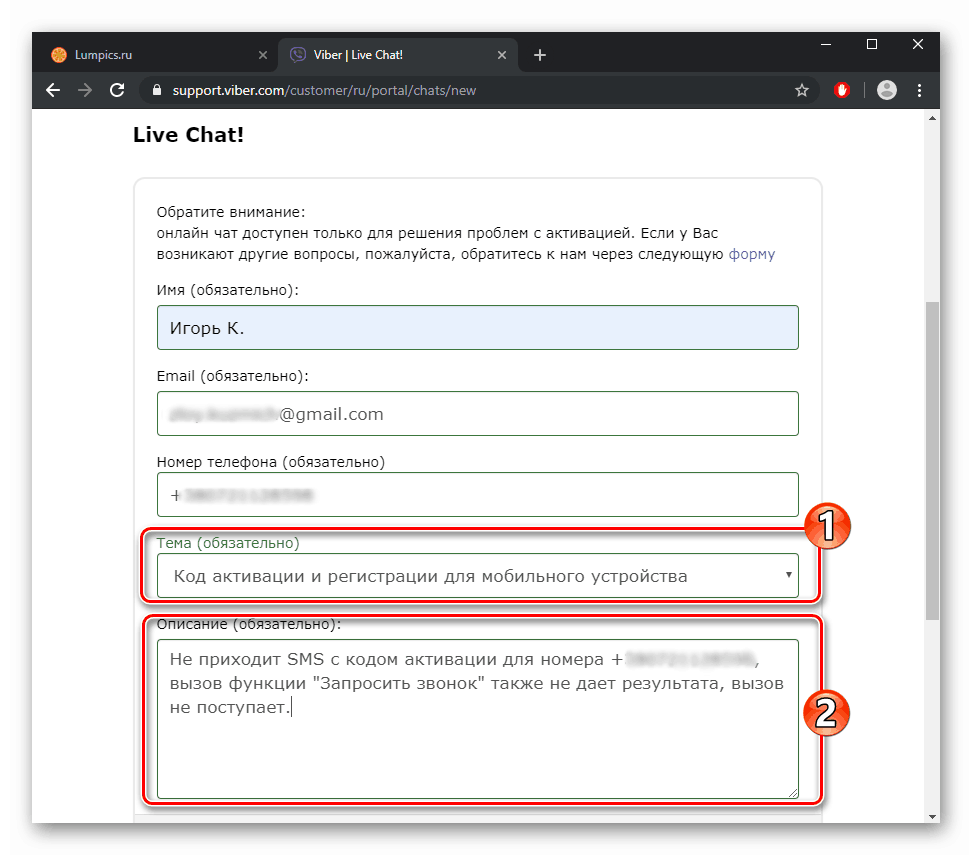
Task: Select the Viber | Live Chat! tab
Action: [397, 55]
